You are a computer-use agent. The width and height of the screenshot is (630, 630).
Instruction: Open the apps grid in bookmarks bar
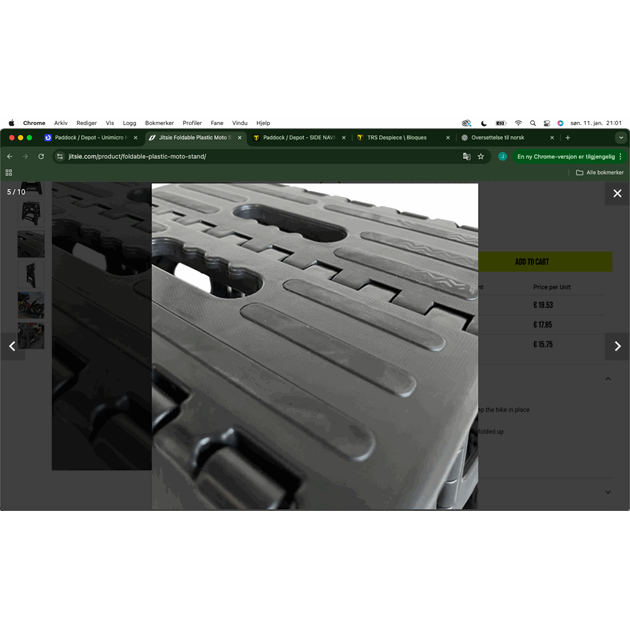tap(9, 172)
